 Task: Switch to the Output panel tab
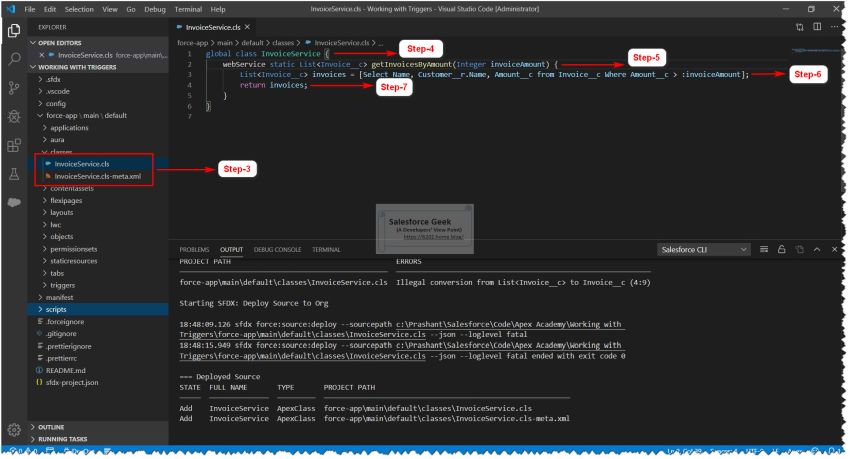(x=231, y=249)
